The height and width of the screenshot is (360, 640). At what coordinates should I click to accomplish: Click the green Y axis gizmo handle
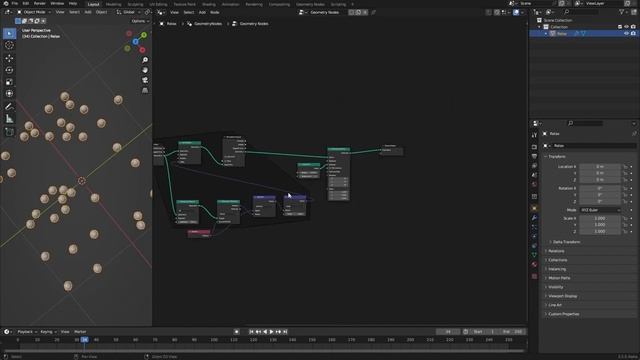point(144,35)
